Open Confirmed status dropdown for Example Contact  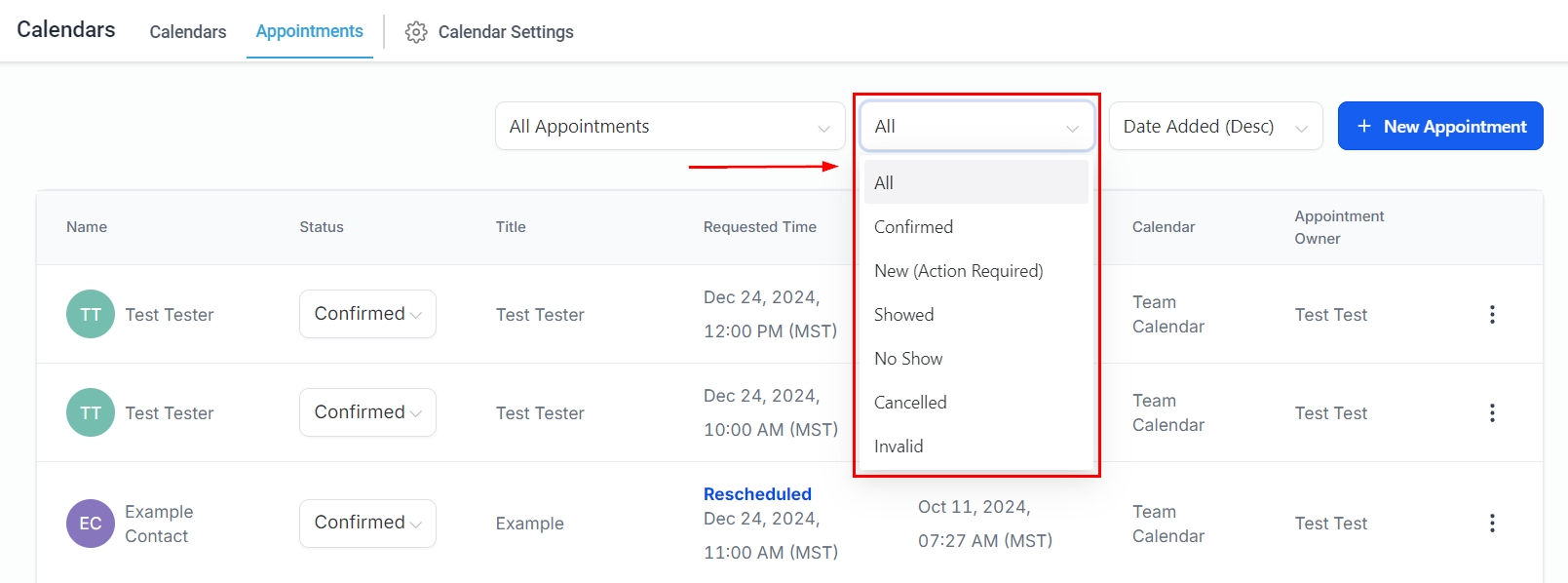tap(367, 524)
